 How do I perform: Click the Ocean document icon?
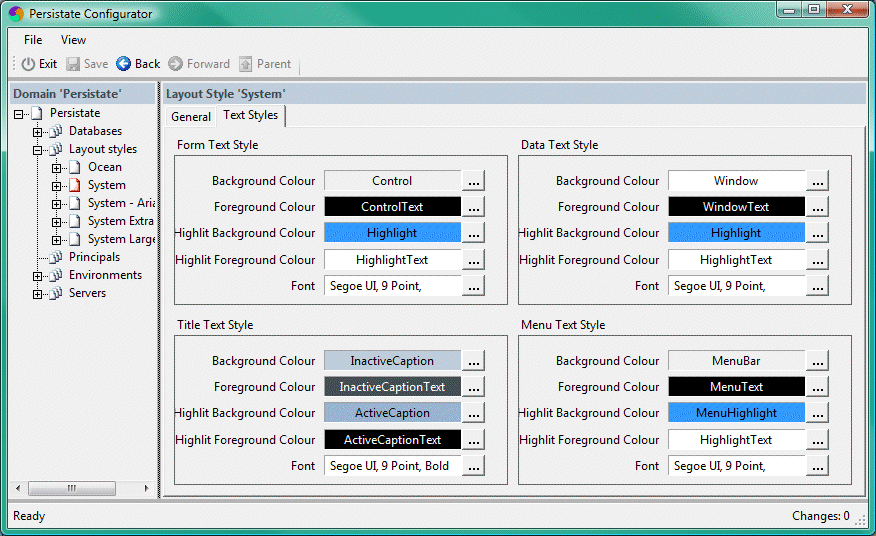(74, 167)
